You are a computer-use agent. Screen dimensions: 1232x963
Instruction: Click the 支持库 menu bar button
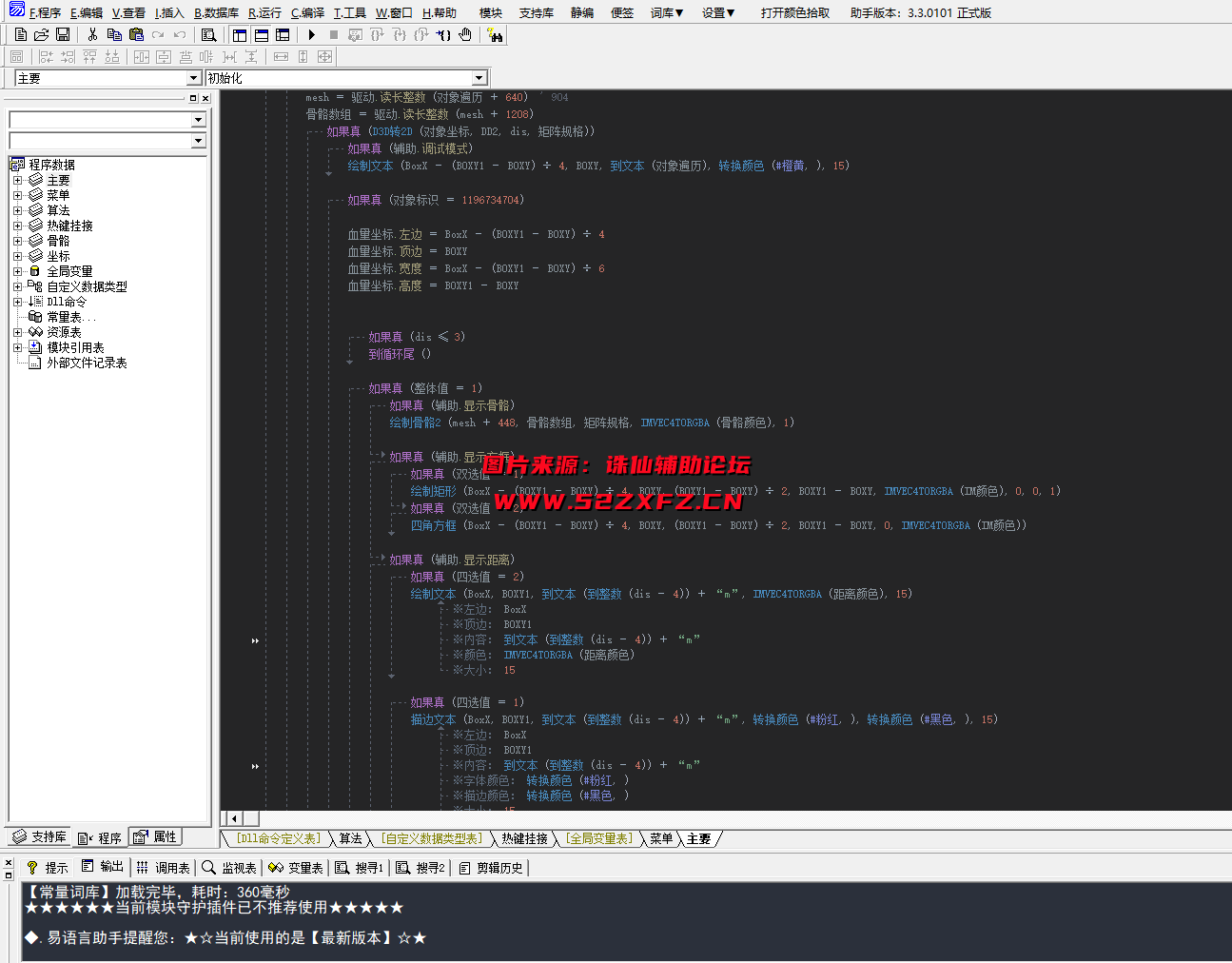click(537, 12)
